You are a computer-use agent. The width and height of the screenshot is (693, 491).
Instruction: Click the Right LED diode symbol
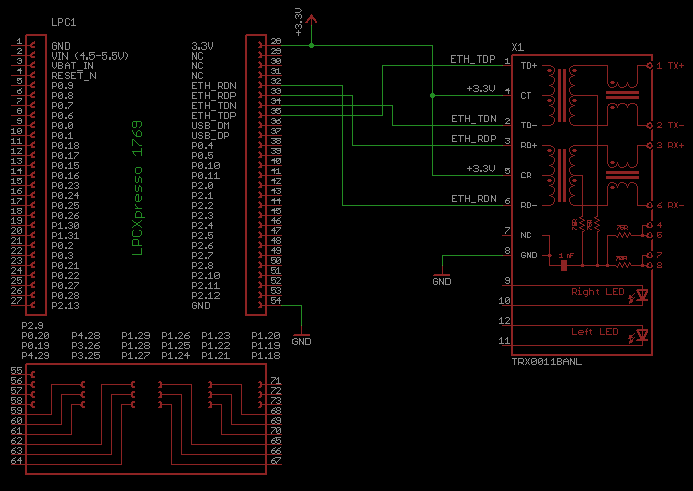pos(642,295)
